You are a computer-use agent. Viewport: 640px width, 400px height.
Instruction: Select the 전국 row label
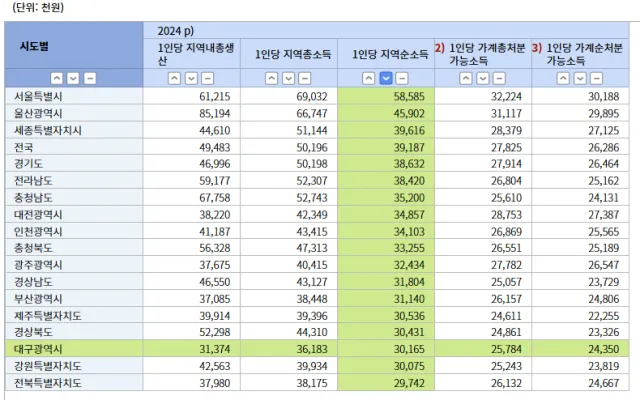(26, 145)
